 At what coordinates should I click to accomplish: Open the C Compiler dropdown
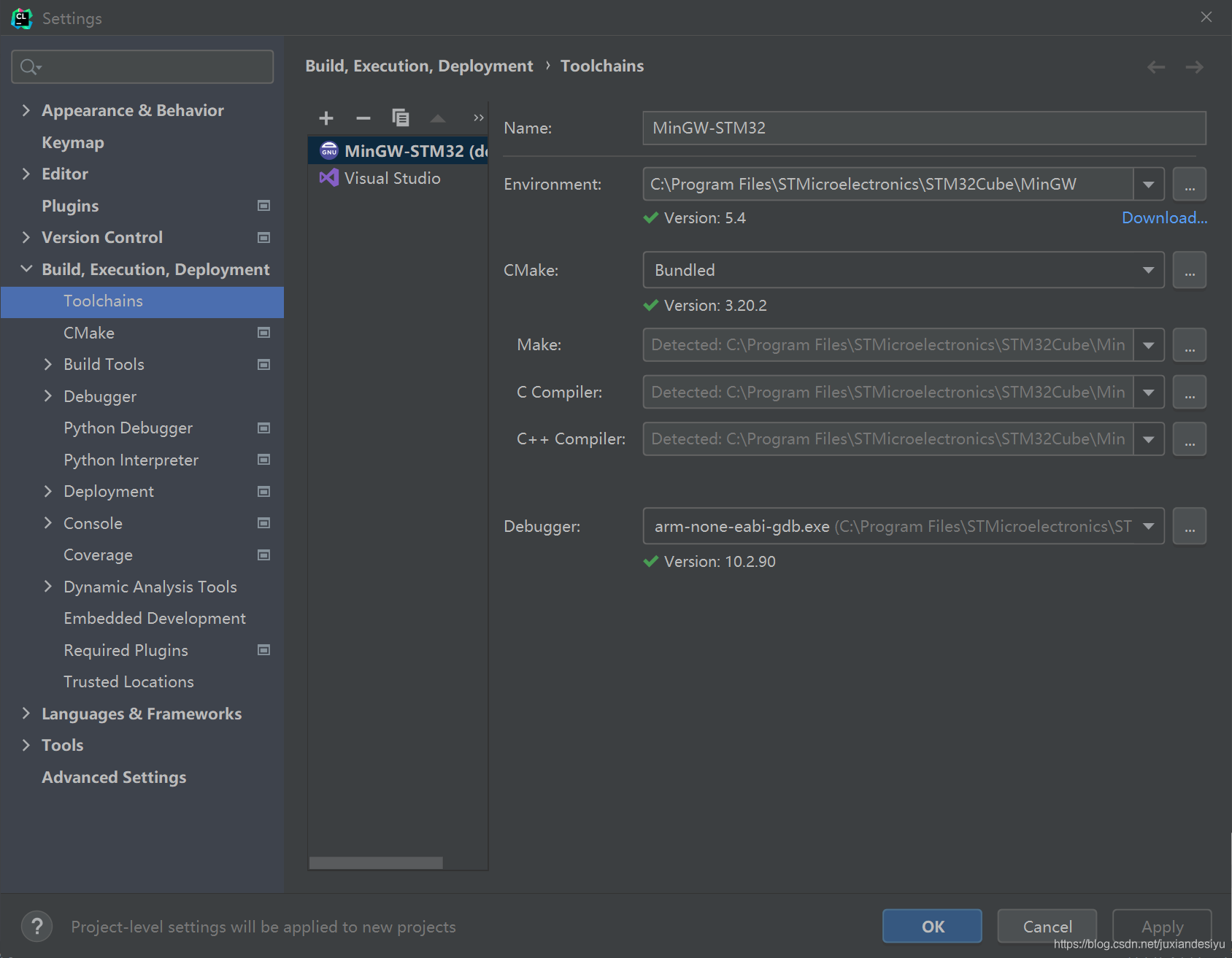(1149, 392)
